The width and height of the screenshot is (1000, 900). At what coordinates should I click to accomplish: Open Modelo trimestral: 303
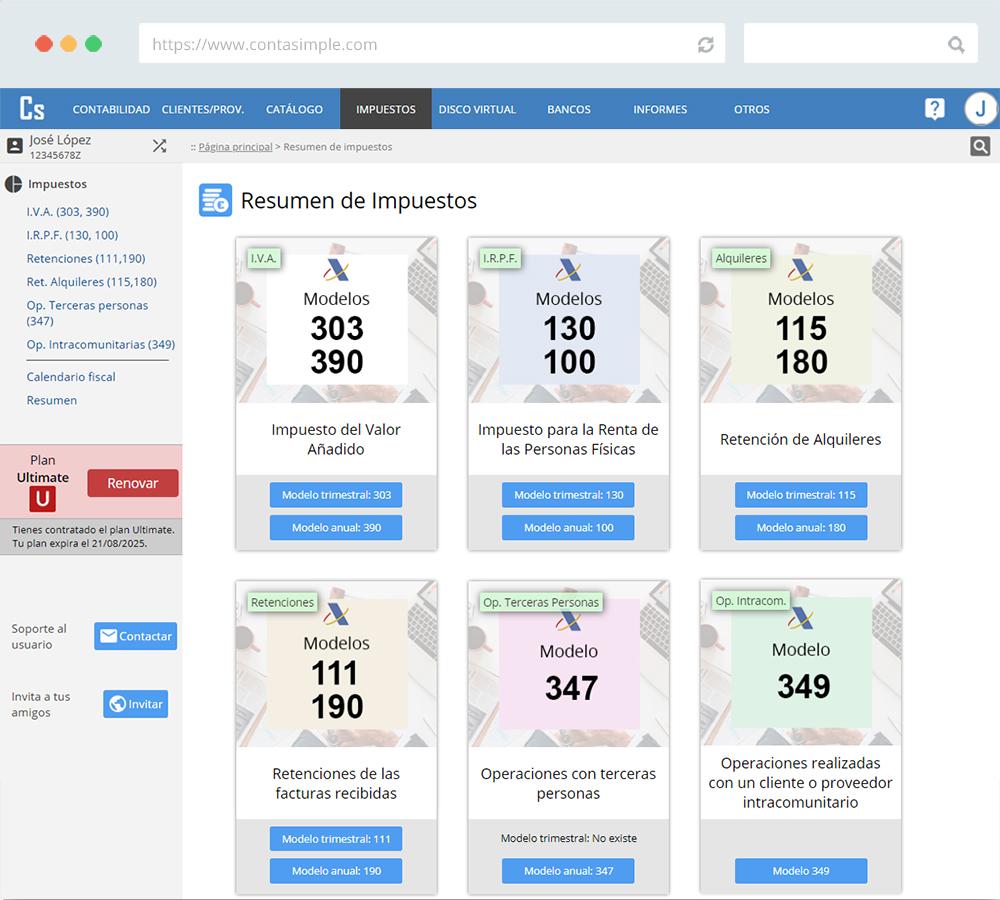click(335, 494)
